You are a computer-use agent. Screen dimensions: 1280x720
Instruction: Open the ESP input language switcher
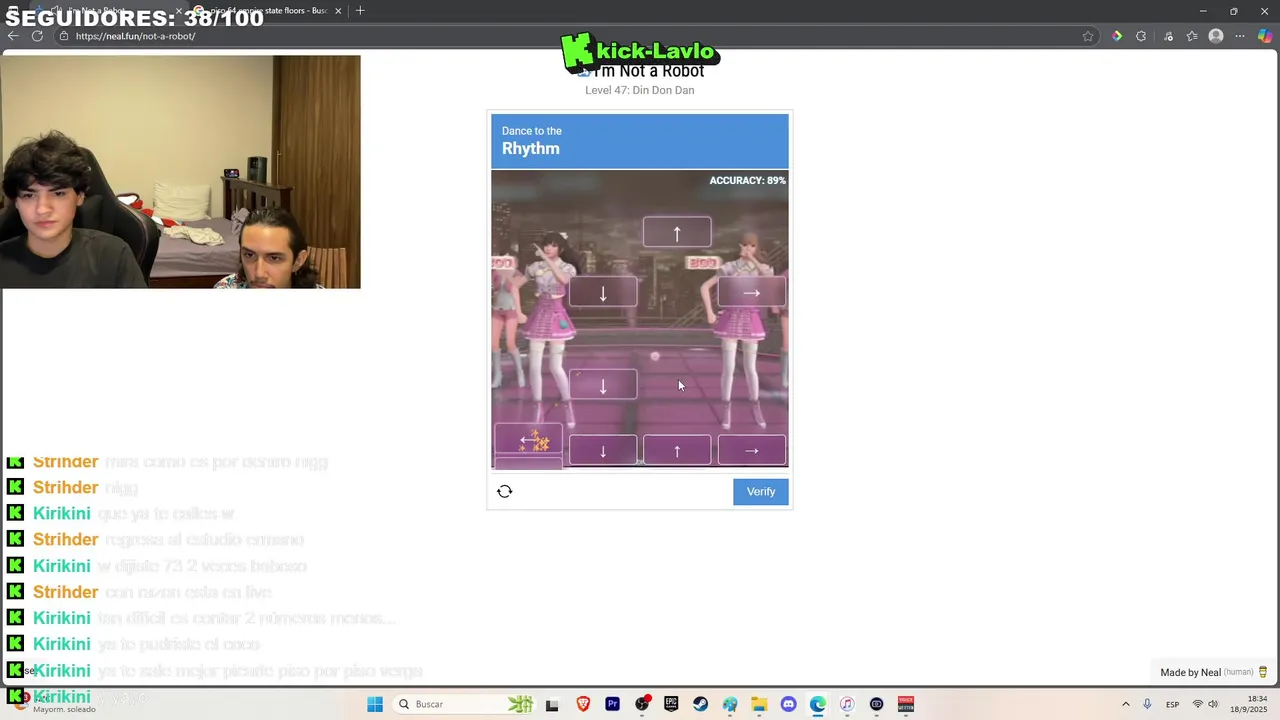point(1172,704)
